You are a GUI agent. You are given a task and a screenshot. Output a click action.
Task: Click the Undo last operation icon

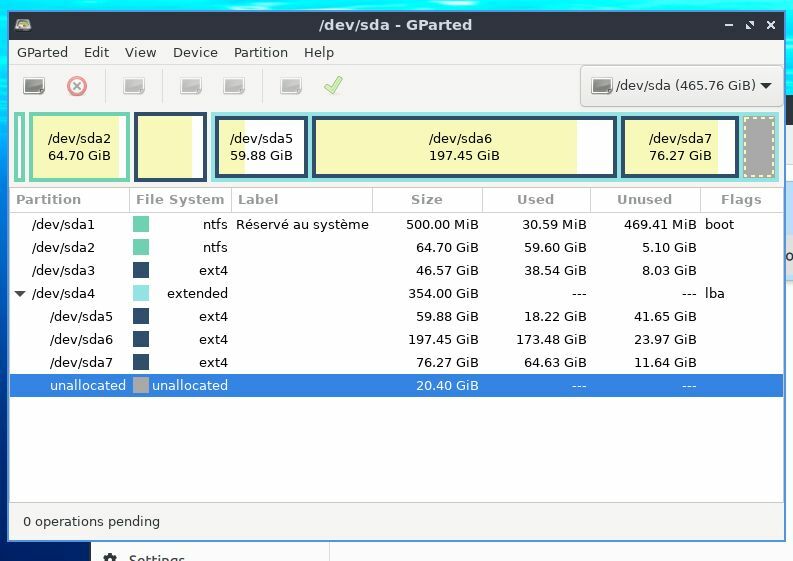(291, 86)
